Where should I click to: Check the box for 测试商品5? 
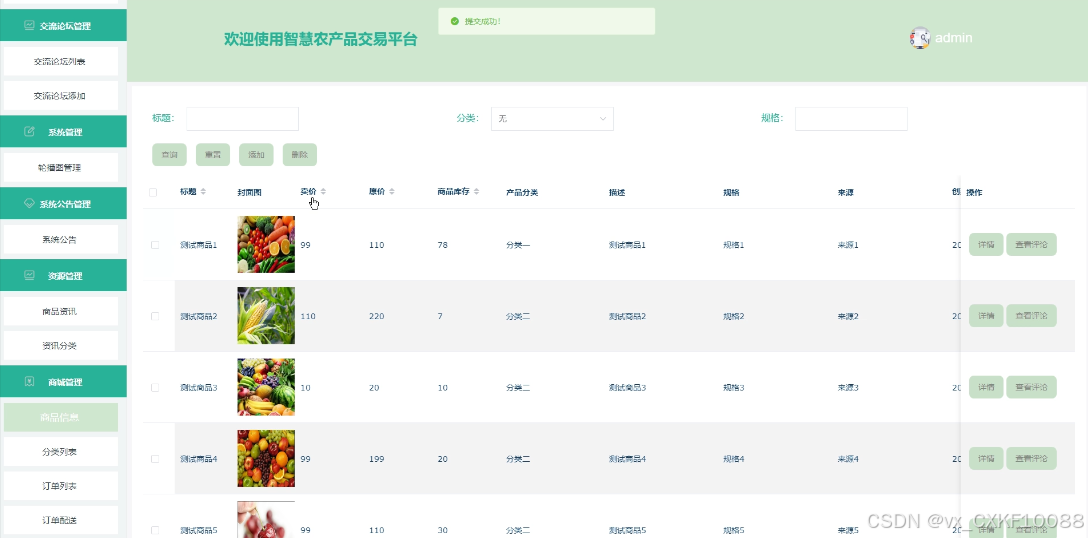pos(155,530)
